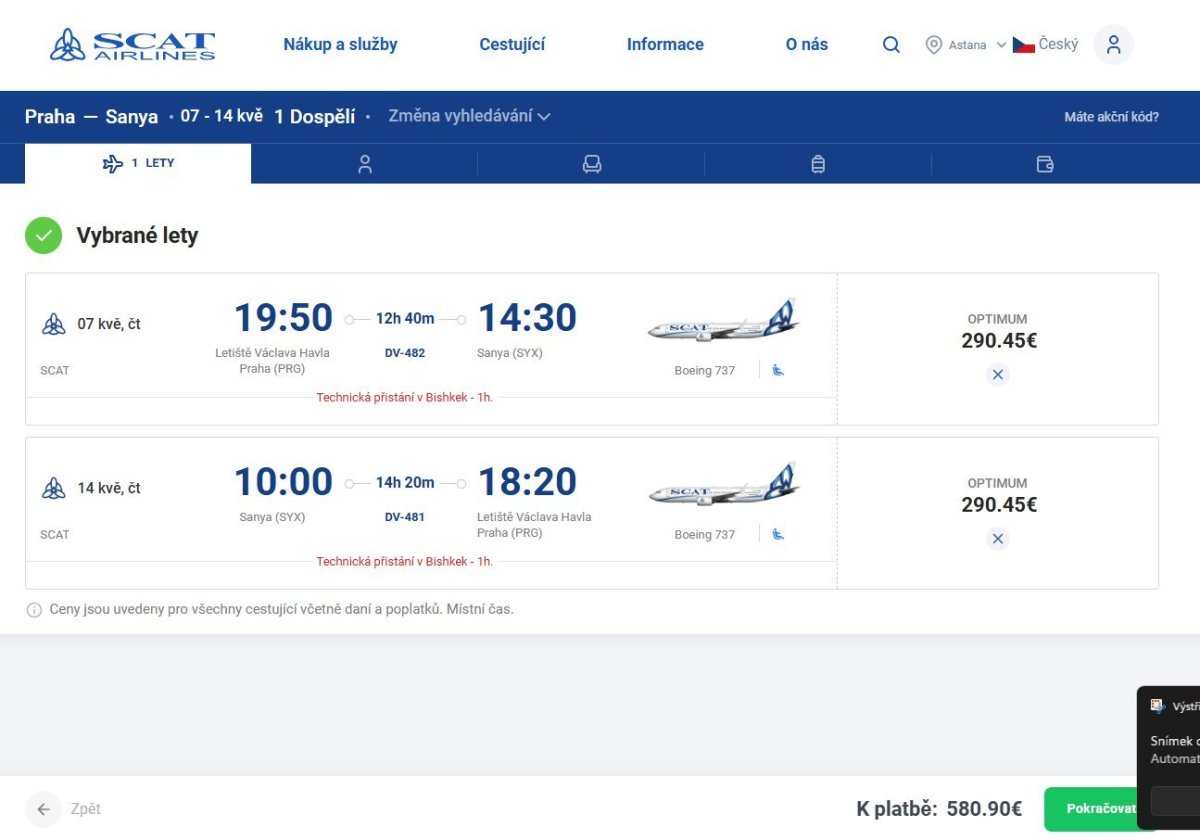
Task: Go to the payment wallet step icon
Action: [x=1045, y=164]
